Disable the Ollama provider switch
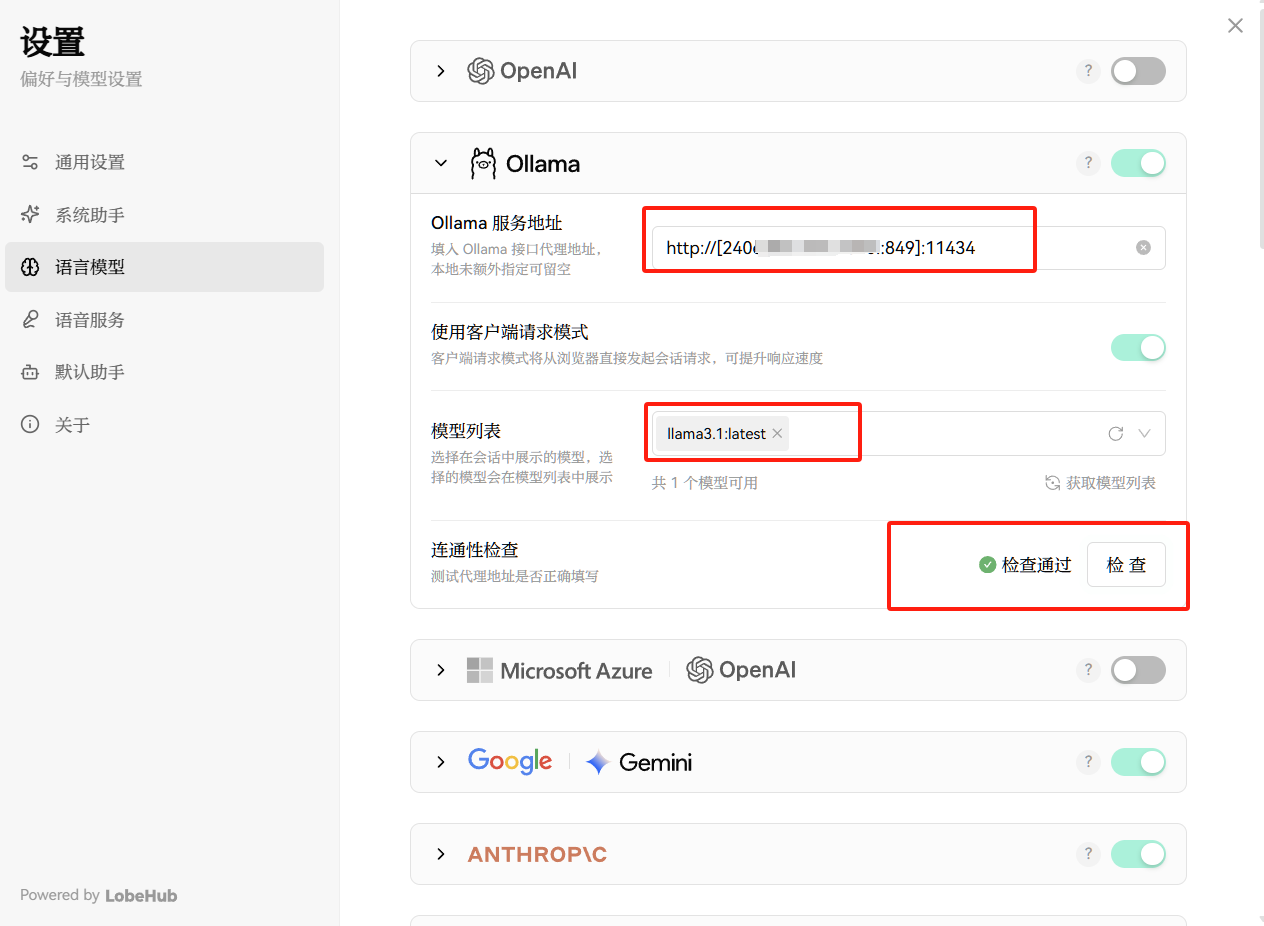This screenshot has width=1264, height=926. tap(1138, 163)
